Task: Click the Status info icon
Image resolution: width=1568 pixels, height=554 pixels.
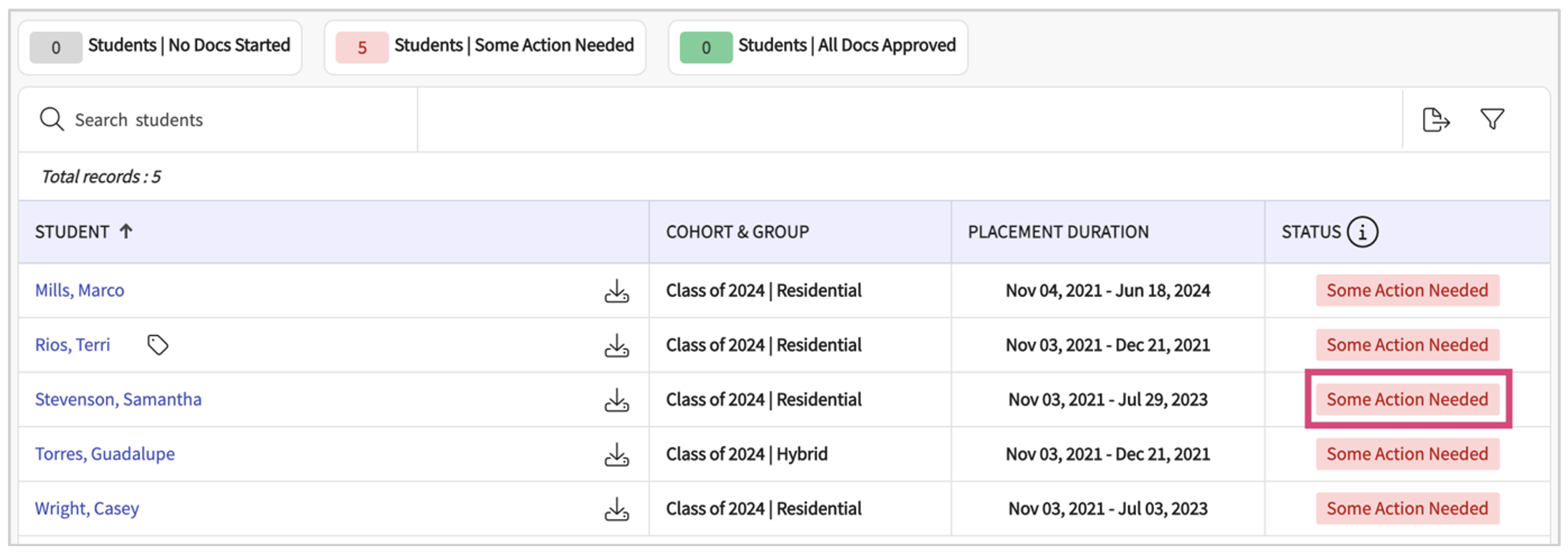Action: click(1362, 232)
